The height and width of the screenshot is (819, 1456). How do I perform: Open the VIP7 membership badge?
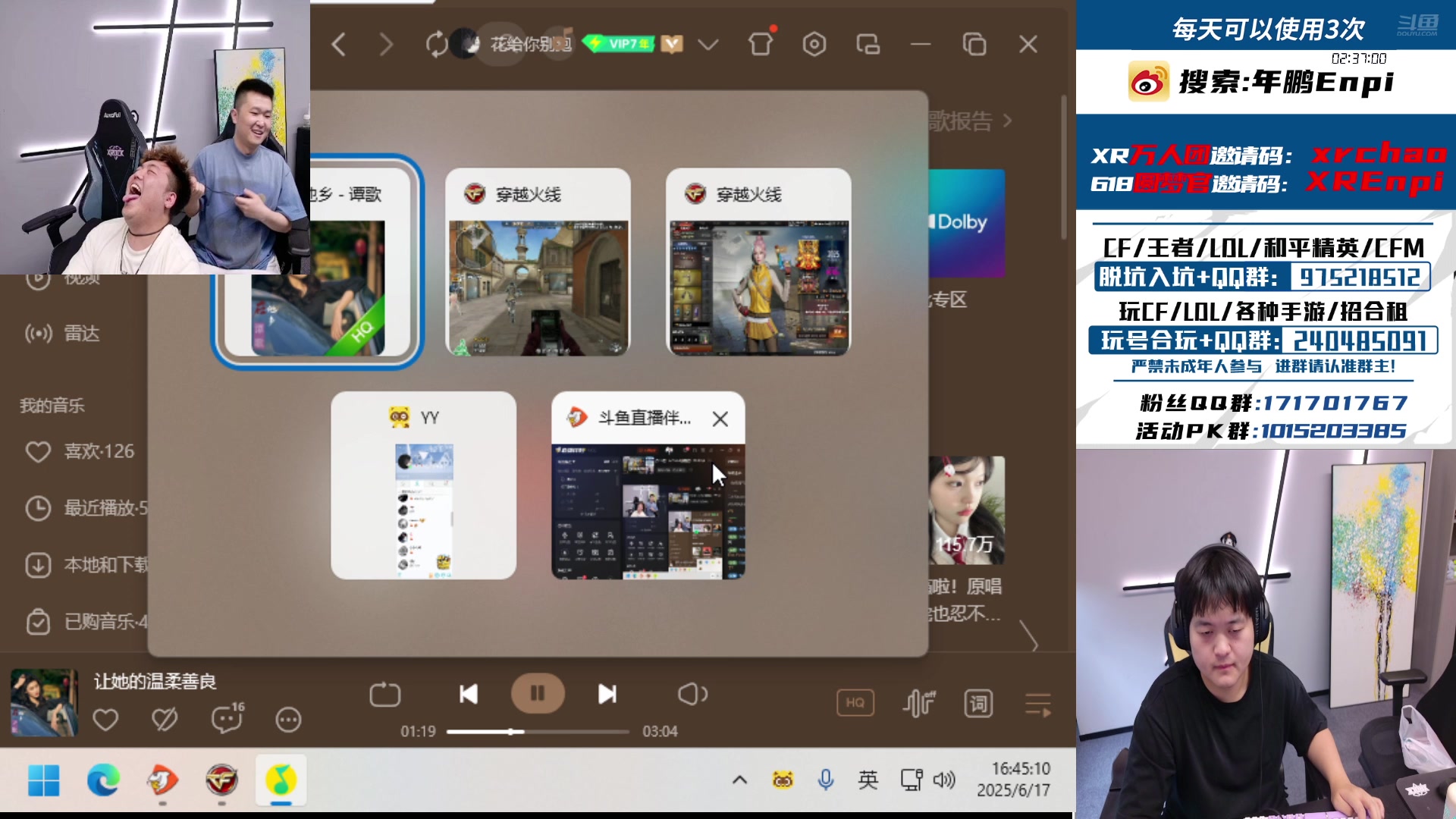(620, 44)
